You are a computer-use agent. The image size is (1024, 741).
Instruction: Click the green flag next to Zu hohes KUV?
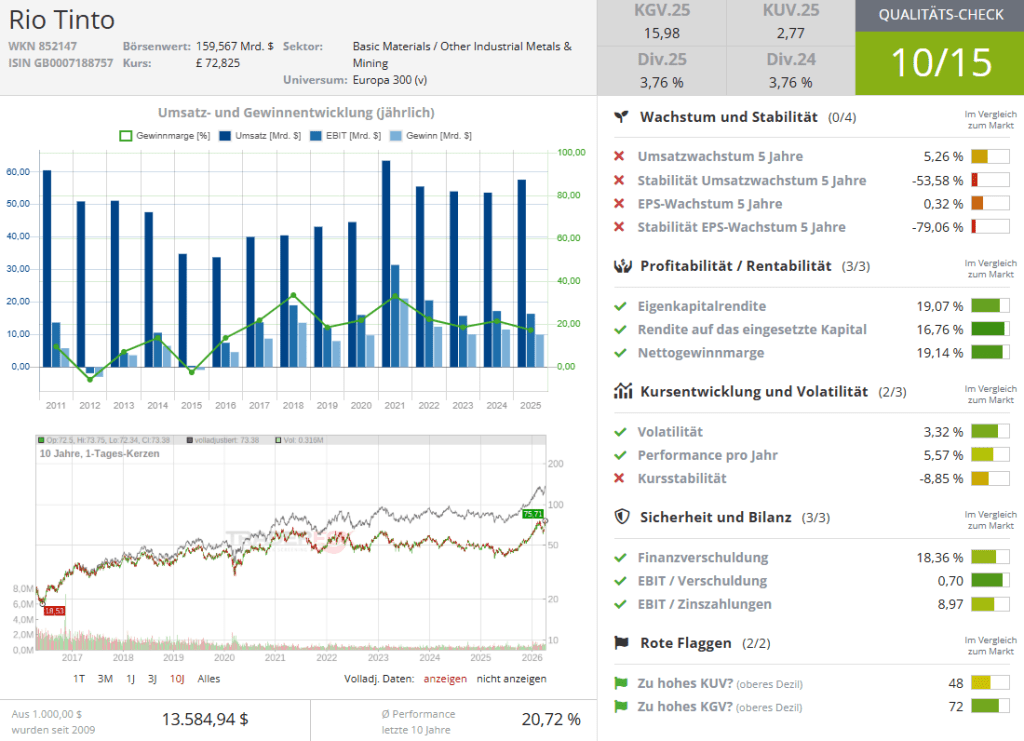click(x=619, y=684)
